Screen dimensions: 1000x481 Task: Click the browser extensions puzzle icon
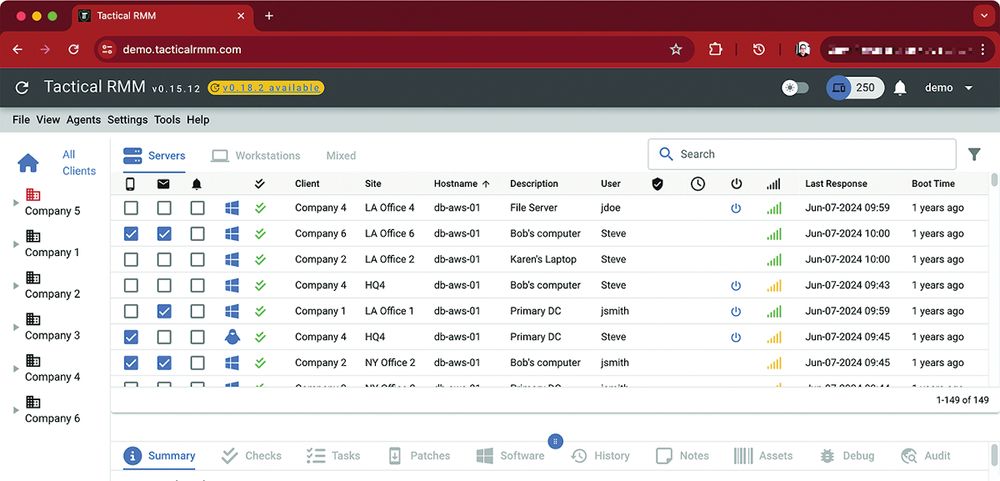pyautogui.click(x=716, y=49)
